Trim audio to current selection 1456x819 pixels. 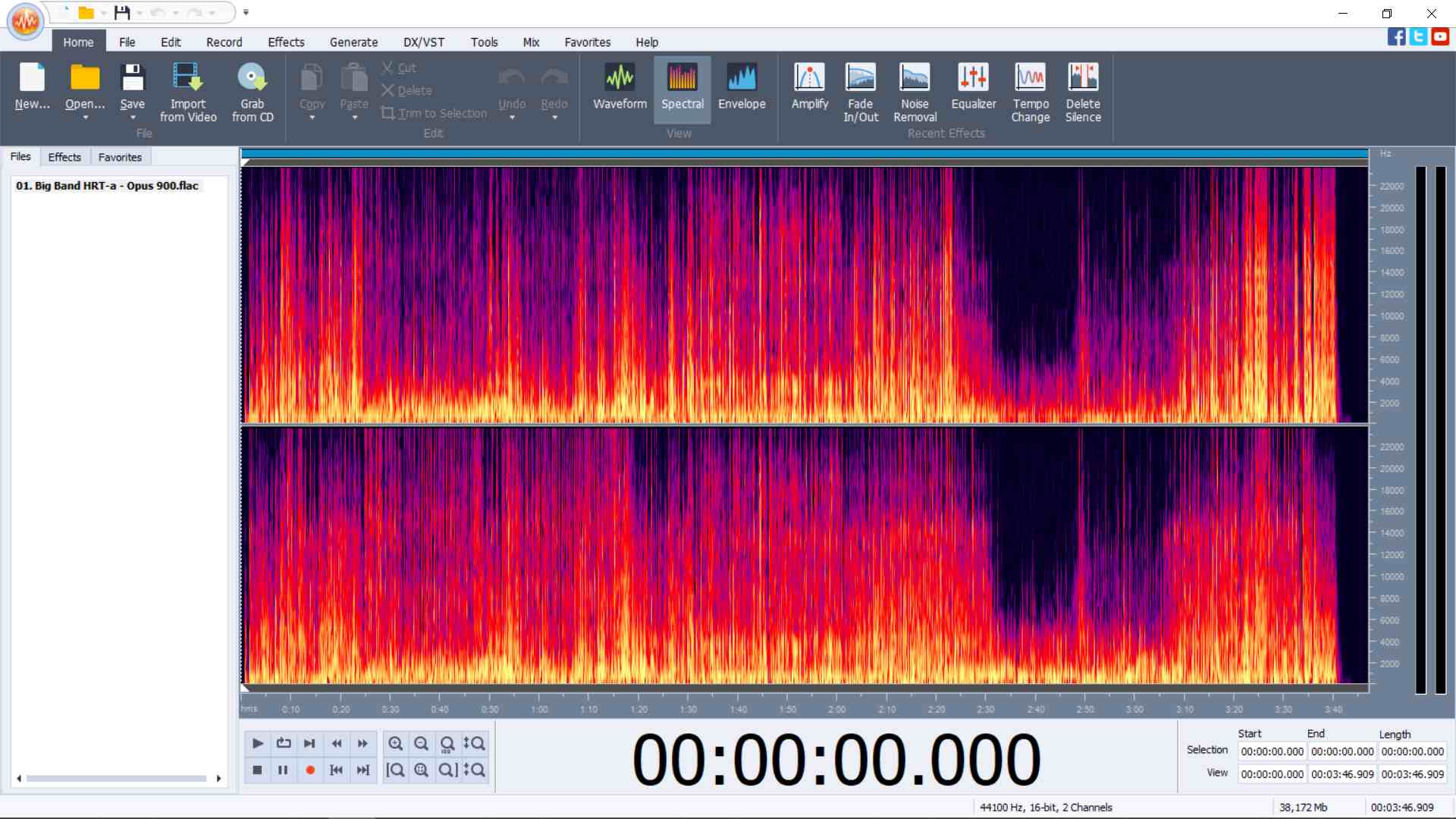point(435,113)
